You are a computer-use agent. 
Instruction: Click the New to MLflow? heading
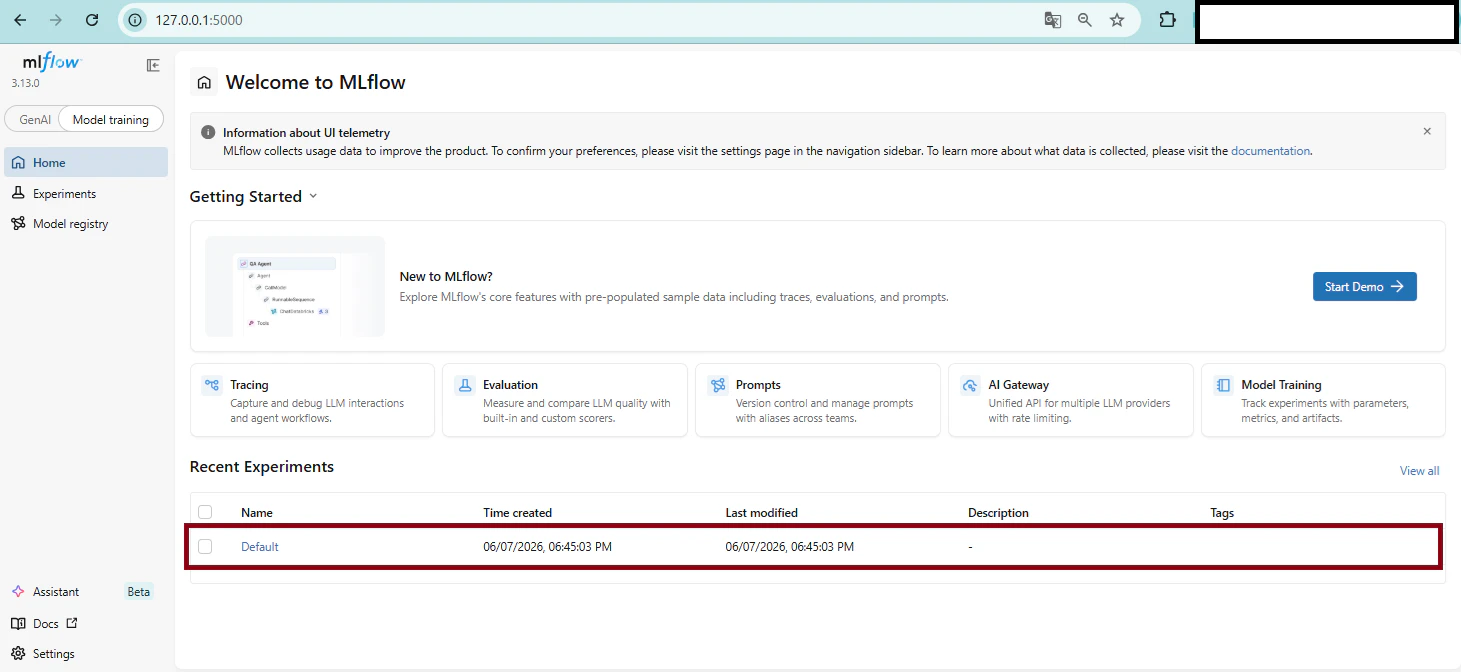pyautogui.click(x=446, y=277)
